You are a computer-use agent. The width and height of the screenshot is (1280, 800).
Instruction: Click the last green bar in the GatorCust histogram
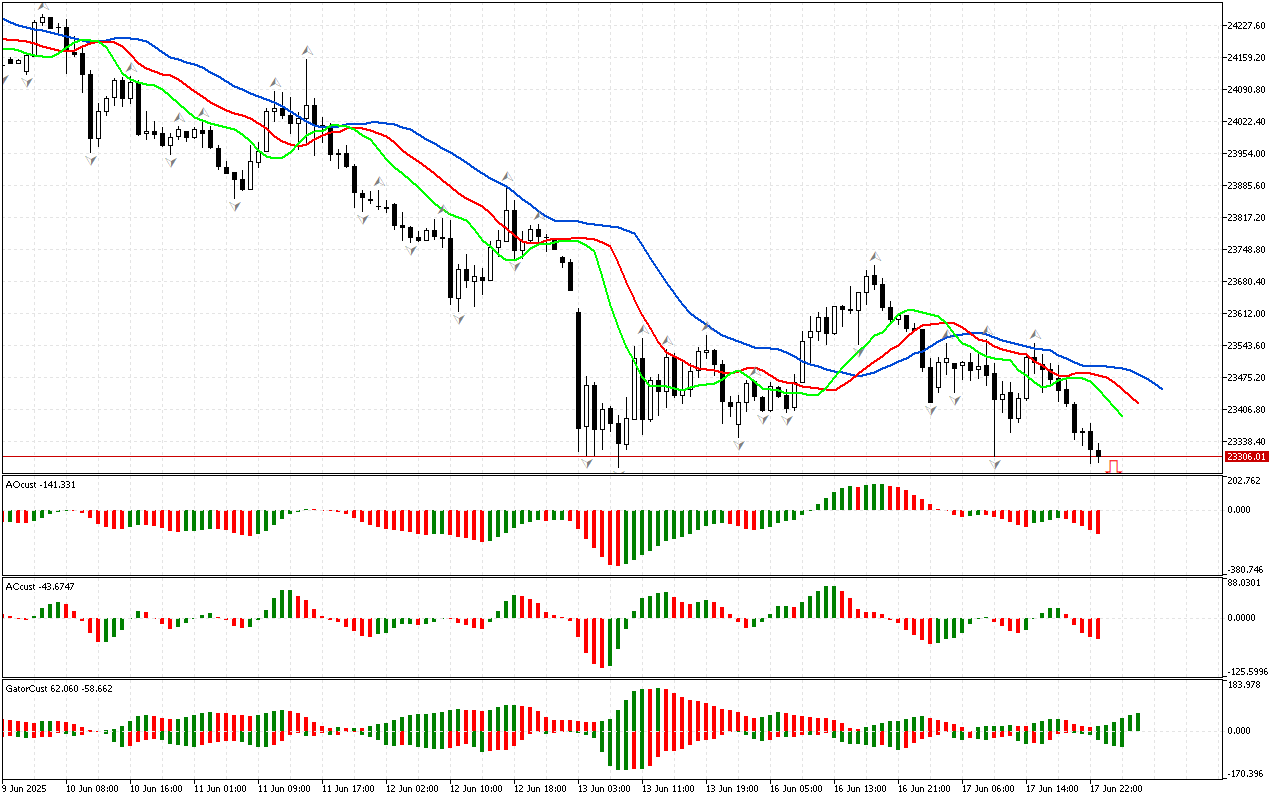click(x=1137, y=722)
